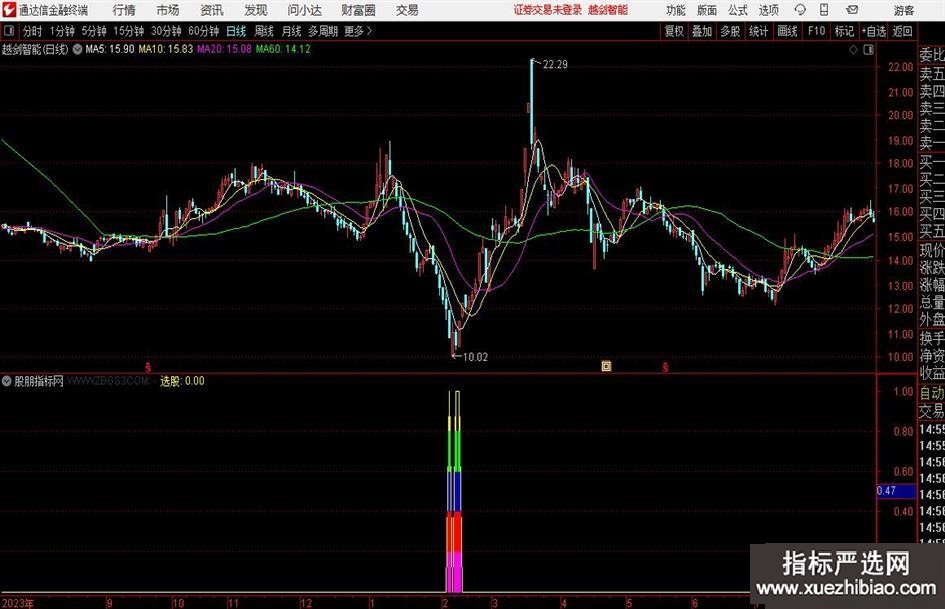Expand the 越剑智能 indicator dropdown arrow
Image resolution: width=945 pixels, height=609 pixels.
click(77, 49)
